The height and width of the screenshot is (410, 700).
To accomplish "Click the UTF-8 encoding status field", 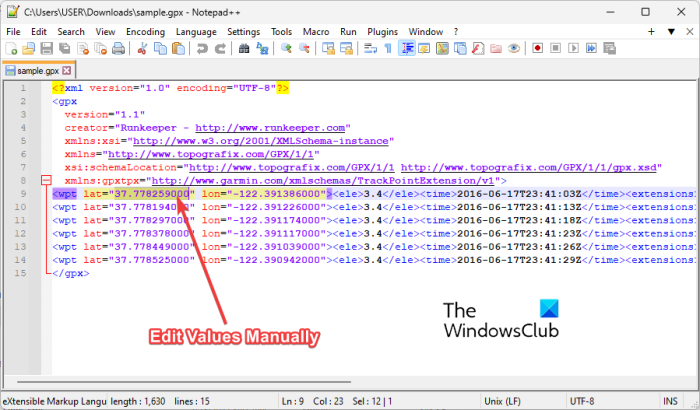I will [x=582, y=401].
